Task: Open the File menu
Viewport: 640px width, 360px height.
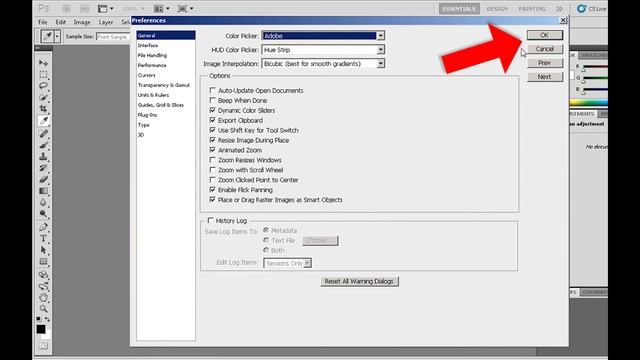Action: [42, 22]
